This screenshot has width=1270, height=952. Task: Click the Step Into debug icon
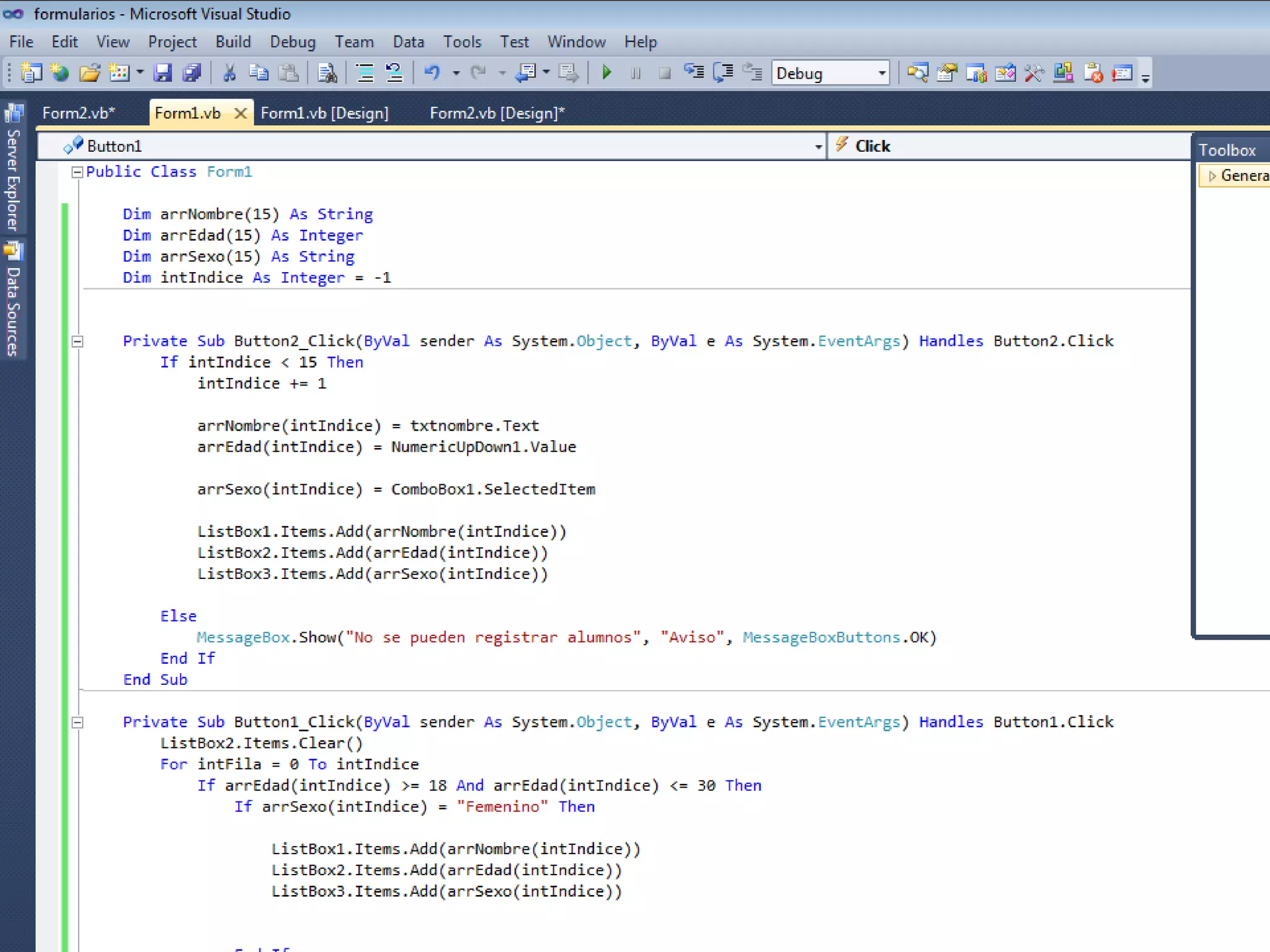693,73
